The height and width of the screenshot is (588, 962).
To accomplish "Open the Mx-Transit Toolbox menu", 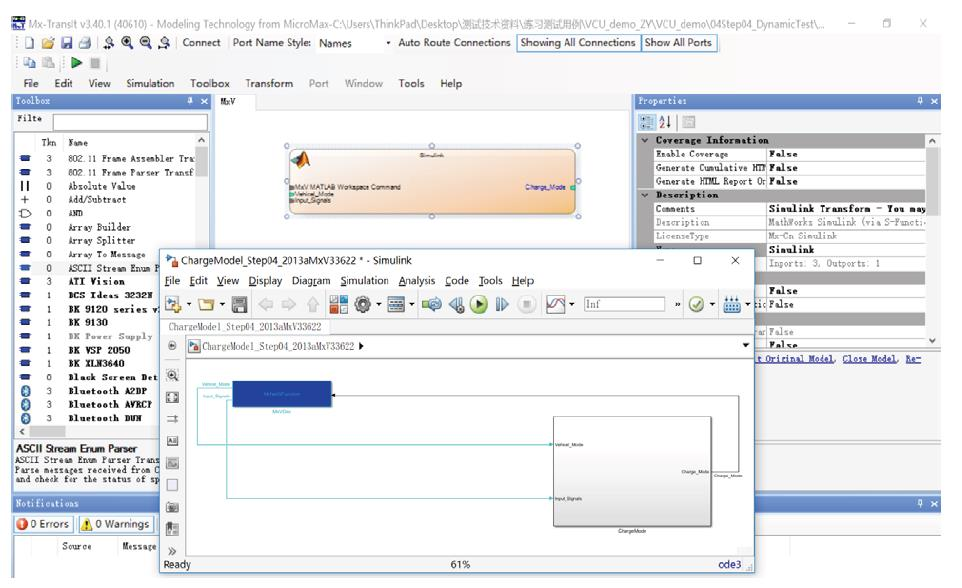I will (x=210, y=83).
